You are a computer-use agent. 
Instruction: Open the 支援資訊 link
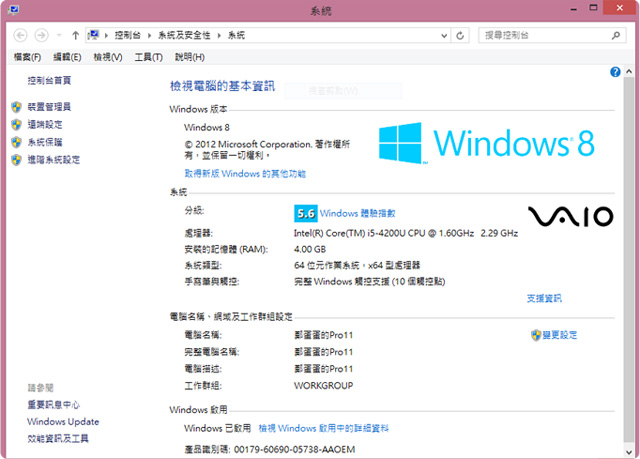coord(544,298)
